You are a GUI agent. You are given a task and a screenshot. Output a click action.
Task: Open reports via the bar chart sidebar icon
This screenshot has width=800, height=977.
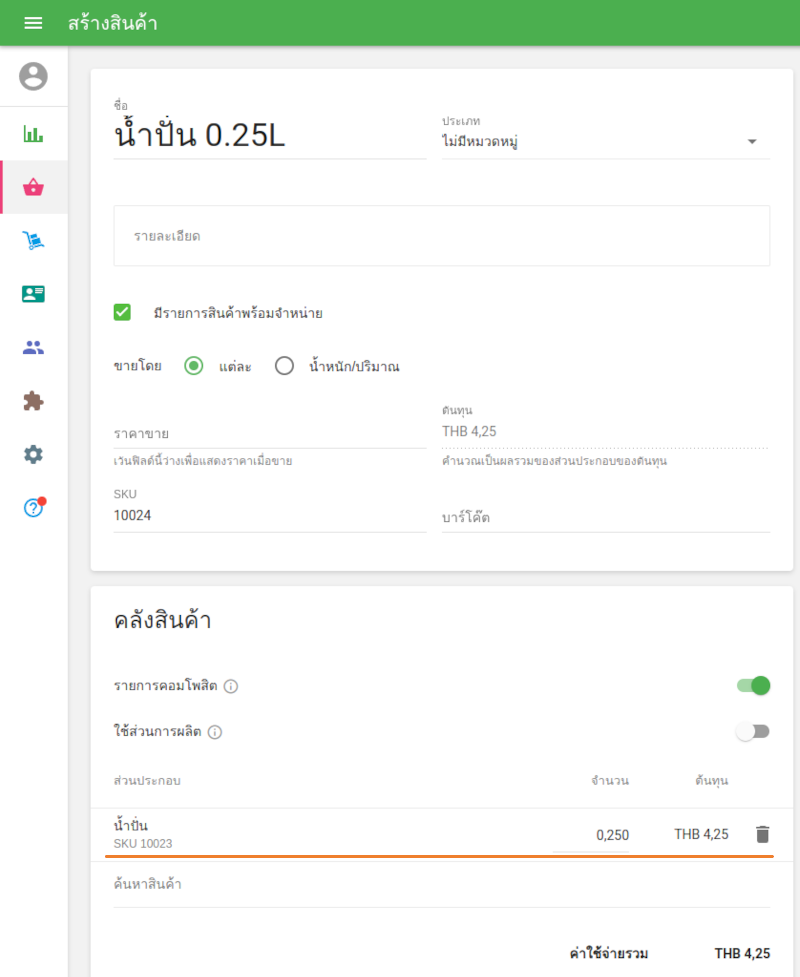point(33,133)
